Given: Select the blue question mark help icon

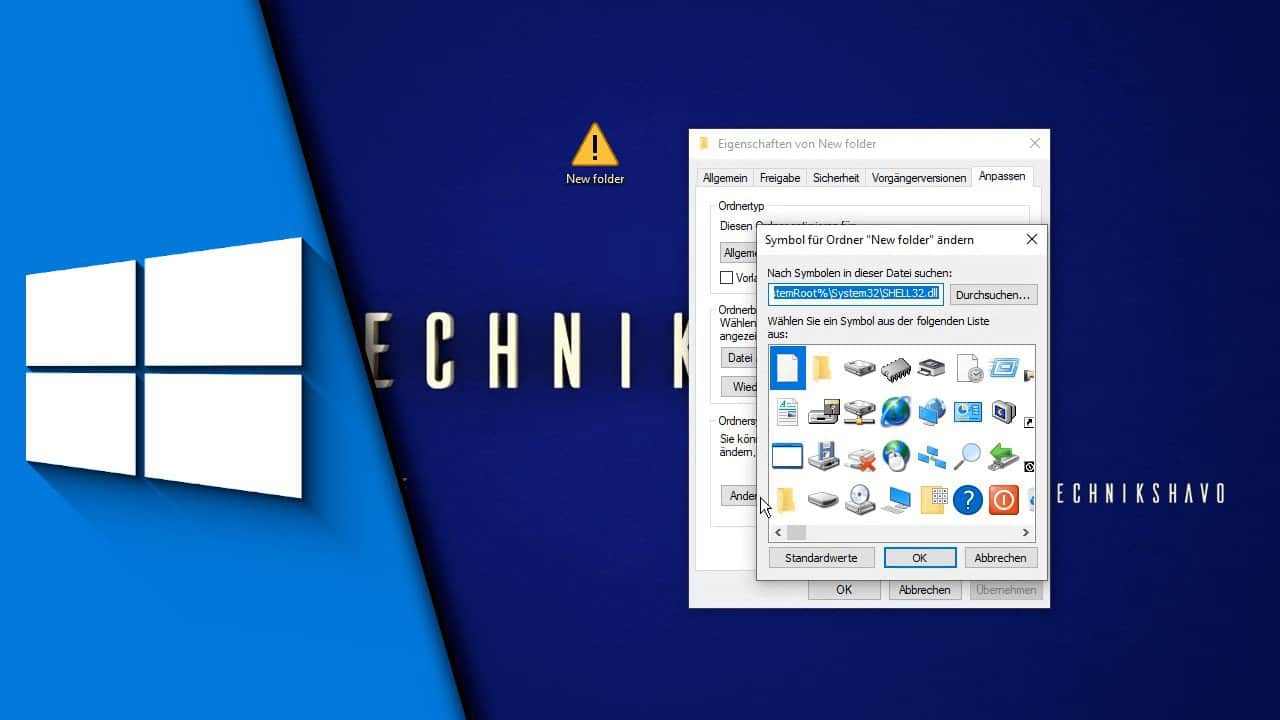Looking at the screenshot, I should (968, 499).
